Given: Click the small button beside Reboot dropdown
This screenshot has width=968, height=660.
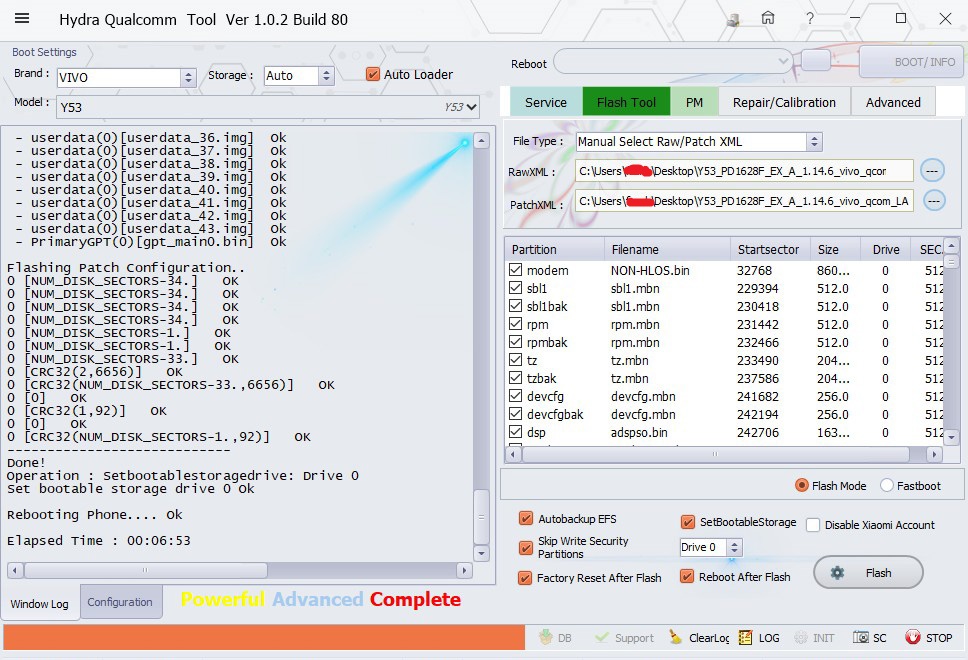Looking at the screenshot, I should coord(816,61).
